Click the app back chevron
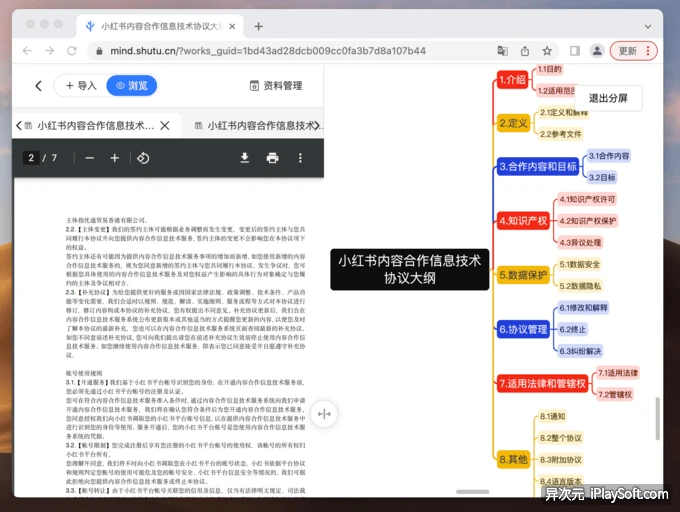This screenshot has height=512, width=680. pyautogui.click(x=39, y=86)
